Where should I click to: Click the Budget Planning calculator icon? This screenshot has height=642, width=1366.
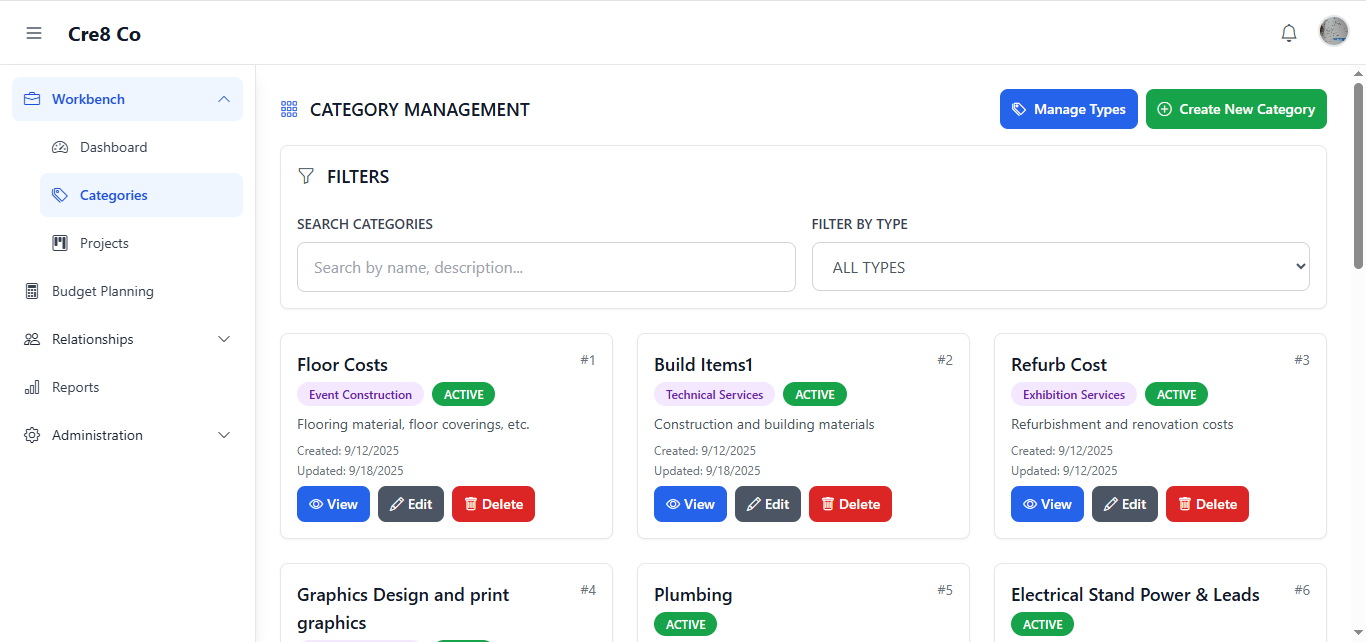(32, 291)
